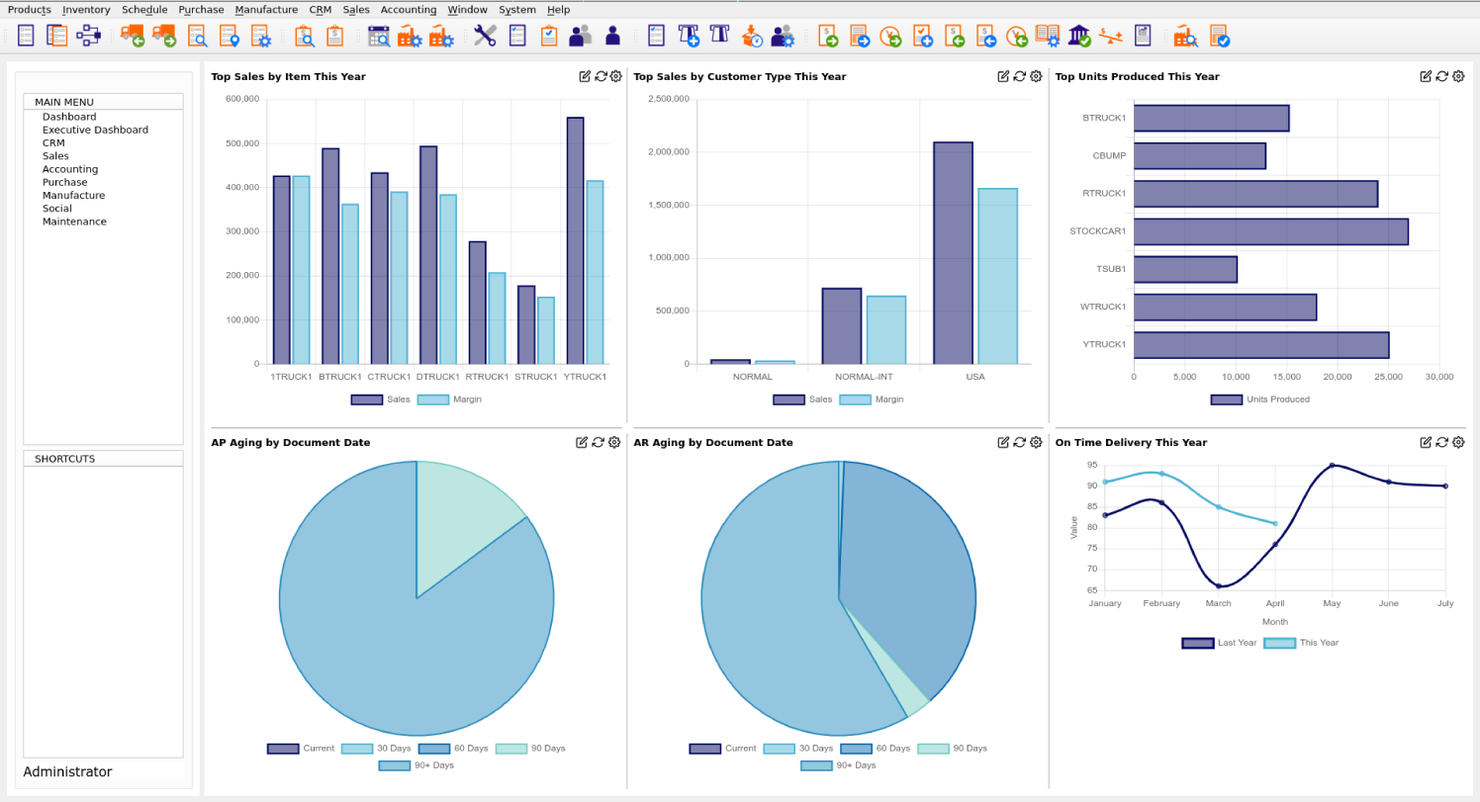Screen dimensions: 1480x802
Task: Click the Administrator label at bottom left
Action: [x=67, y=771]
